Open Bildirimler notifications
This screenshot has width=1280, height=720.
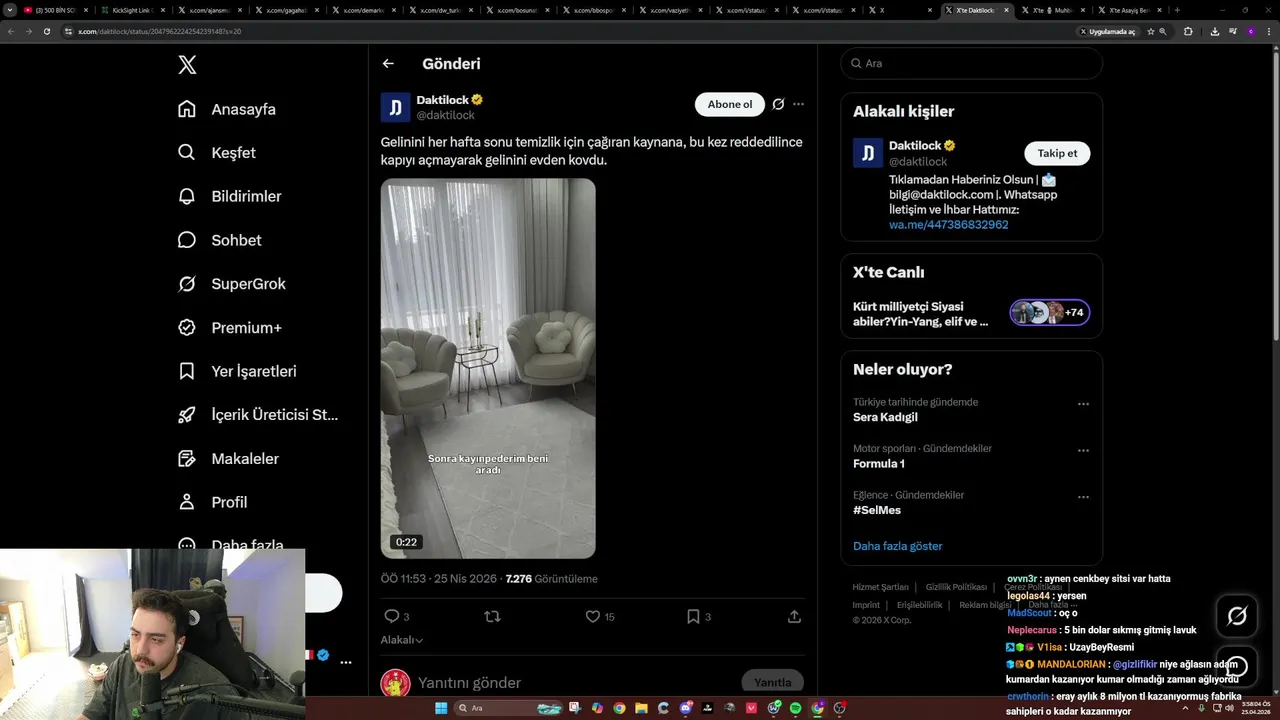tap(229, 196)
